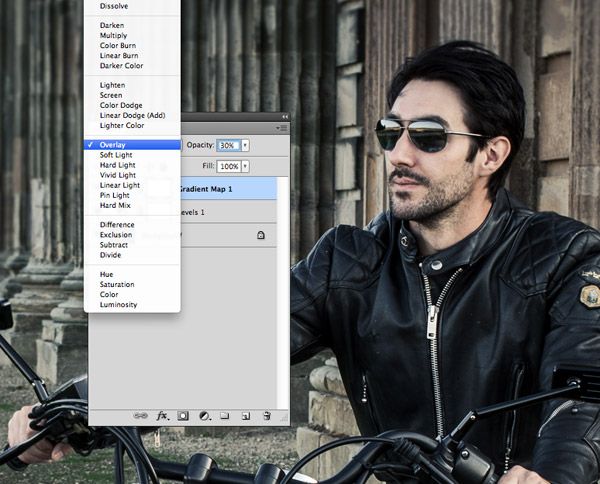
Task: Add a layer mask using the mask icon
Action: [183, 415]
